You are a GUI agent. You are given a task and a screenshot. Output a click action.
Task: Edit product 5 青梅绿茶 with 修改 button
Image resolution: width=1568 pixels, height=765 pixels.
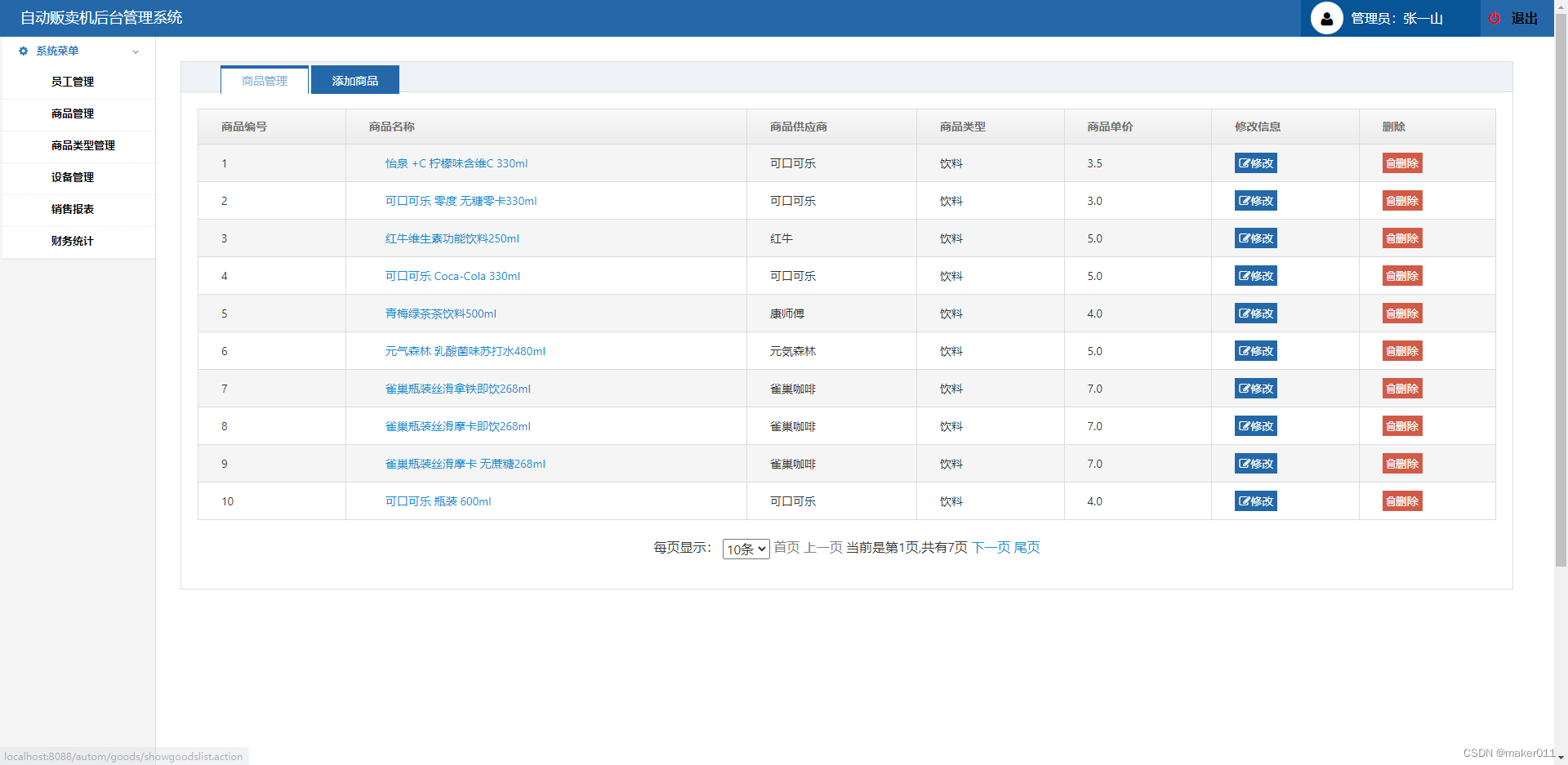click(1256, 314)
